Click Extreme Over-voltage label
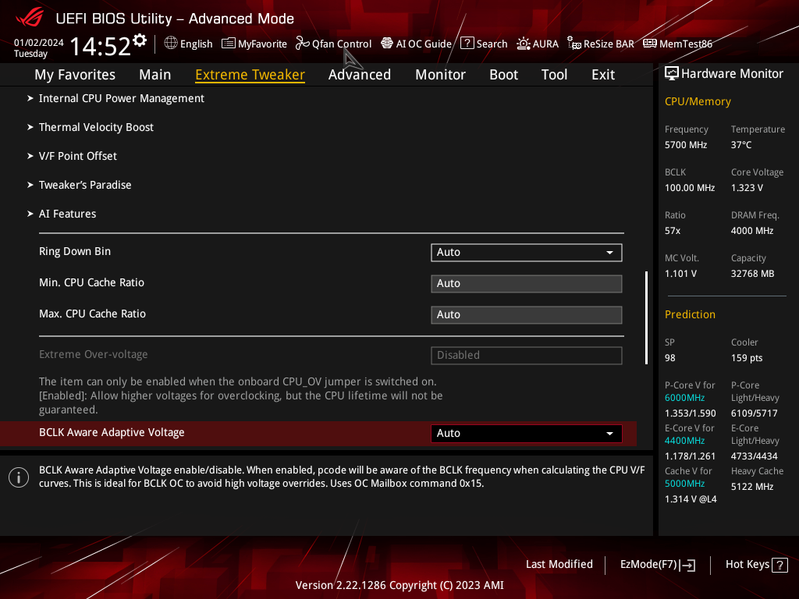 click(x=93, y=355)
